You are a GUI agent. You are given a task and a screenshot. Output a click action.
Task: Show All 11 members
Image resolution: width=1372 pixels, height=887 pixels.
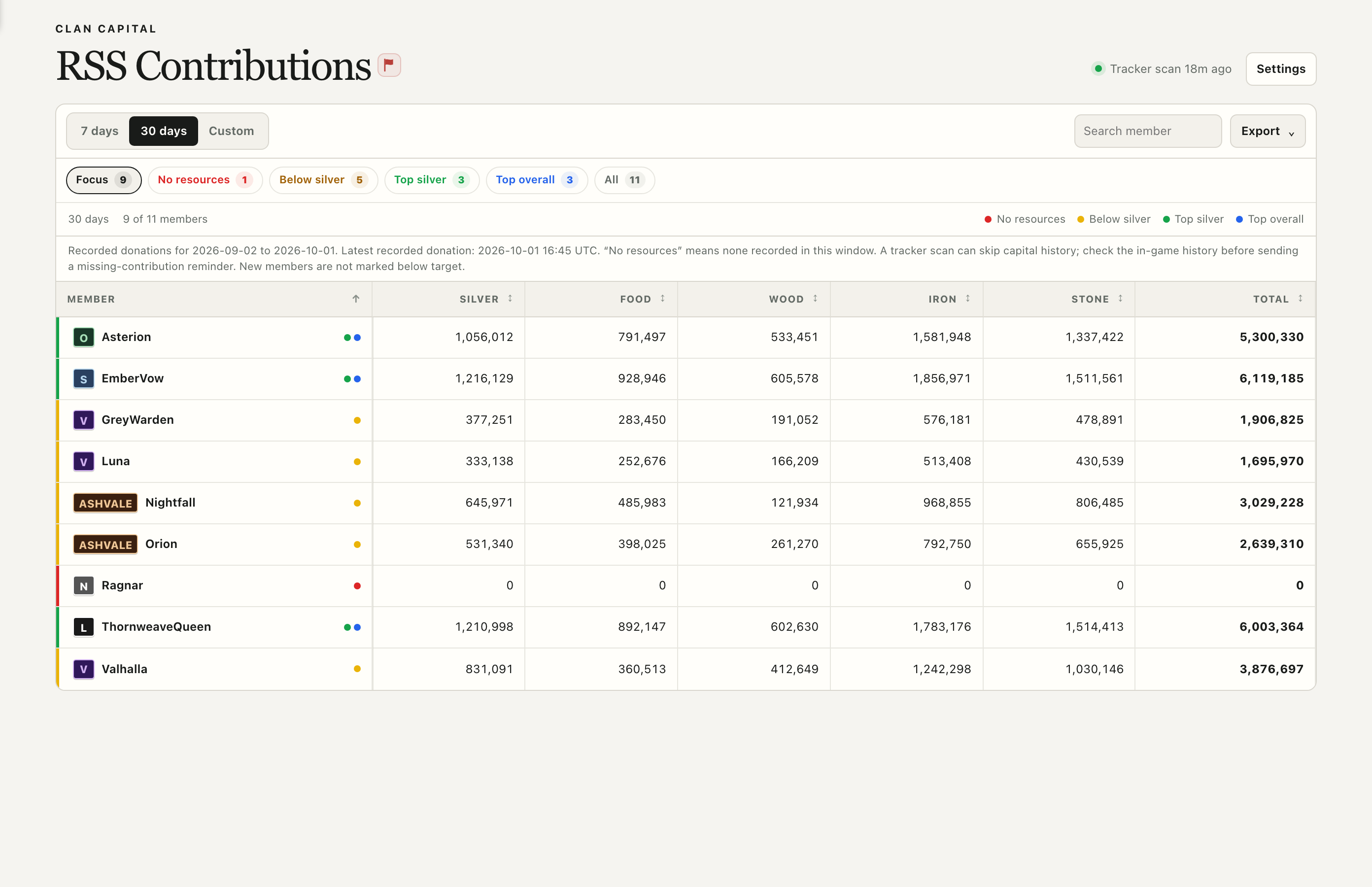click(x=624, y=180)
